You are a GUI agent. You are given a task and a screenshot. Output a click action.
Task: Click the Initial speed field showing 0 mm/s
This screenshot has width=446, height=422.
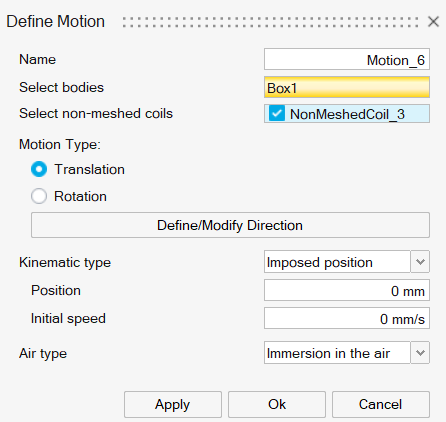[347, 318]
